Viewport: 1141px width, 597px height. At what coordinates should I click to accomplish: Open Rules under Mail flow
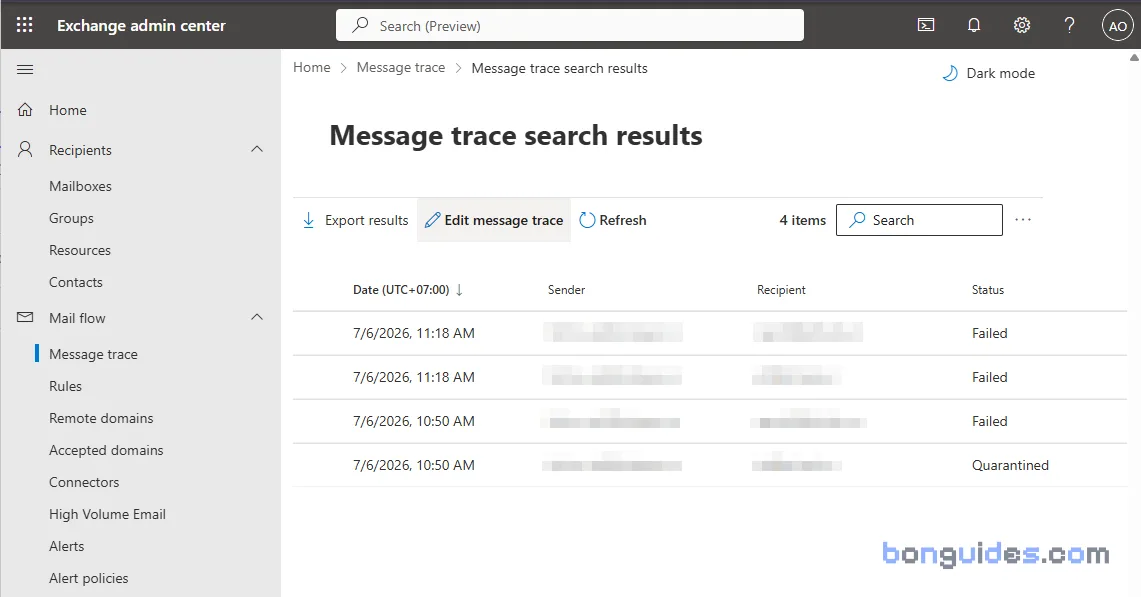pos(65,387)
